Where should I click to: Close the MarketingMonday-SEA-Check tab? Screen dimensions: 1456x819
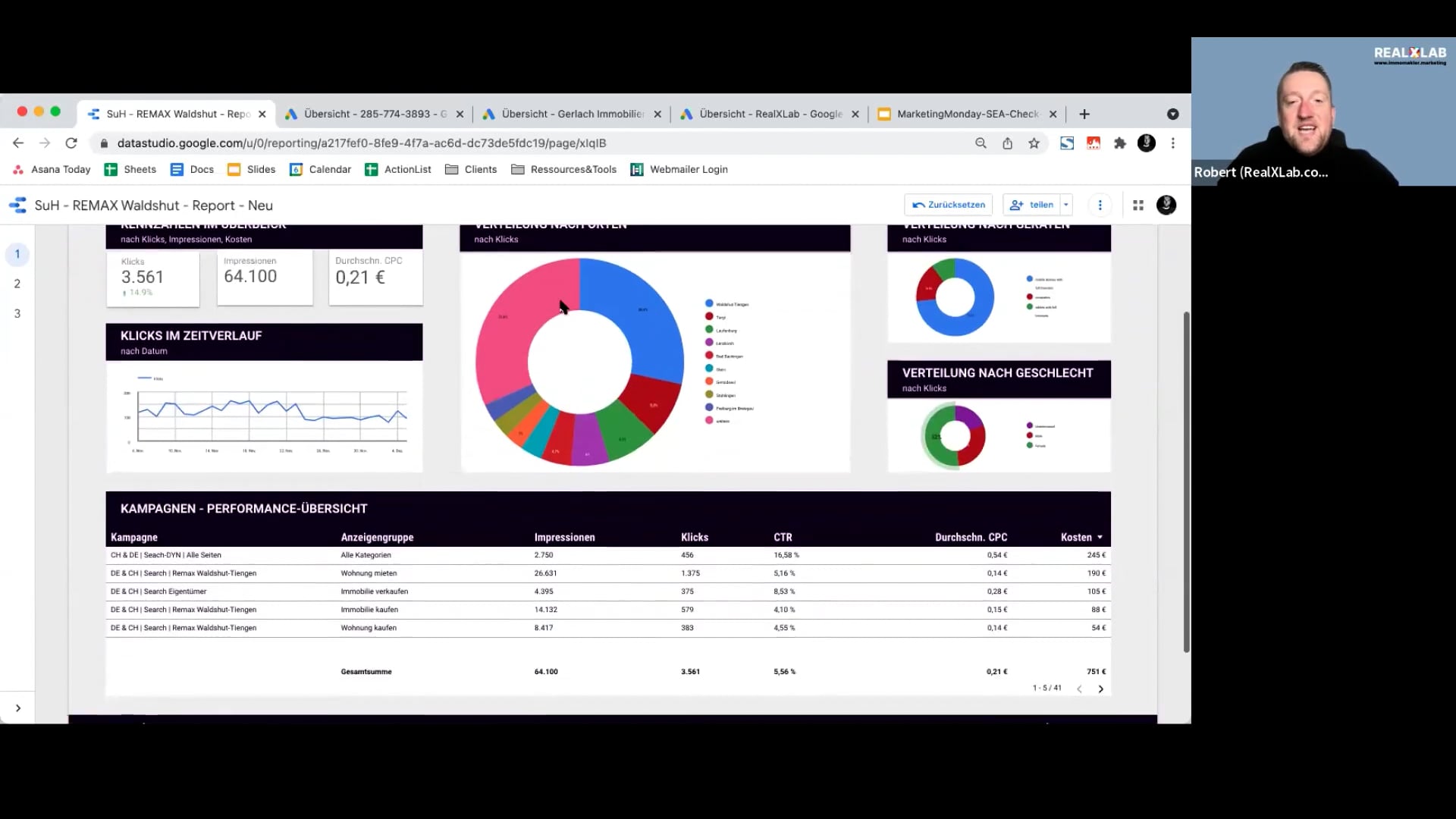pos(1053,114)
